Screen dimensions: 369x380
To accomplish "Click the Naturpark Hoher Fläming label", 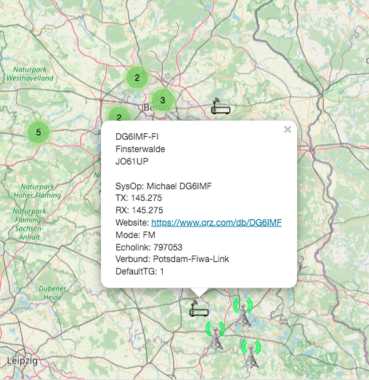I will click(37, 191).
